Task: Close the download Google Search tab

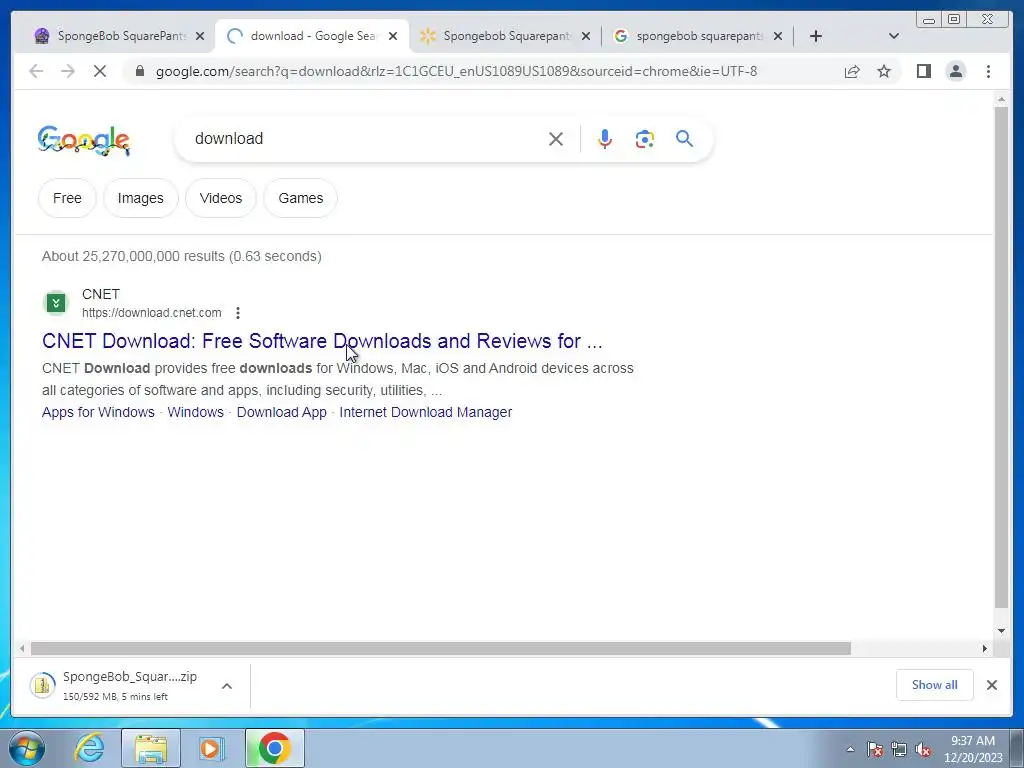Action: (392, 36)
